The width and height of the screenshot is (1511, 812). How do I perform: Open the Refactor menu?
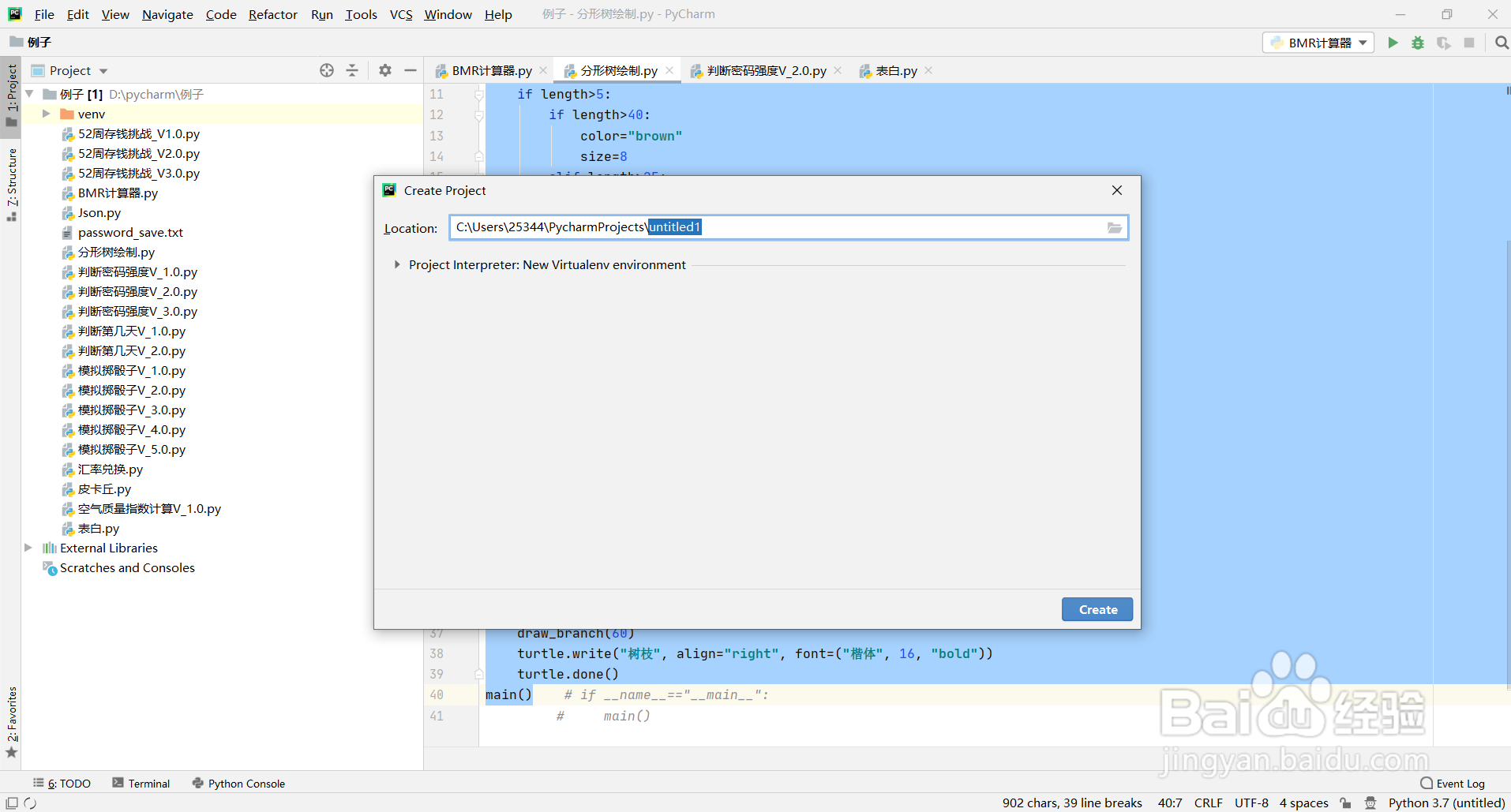click(272, 14)
